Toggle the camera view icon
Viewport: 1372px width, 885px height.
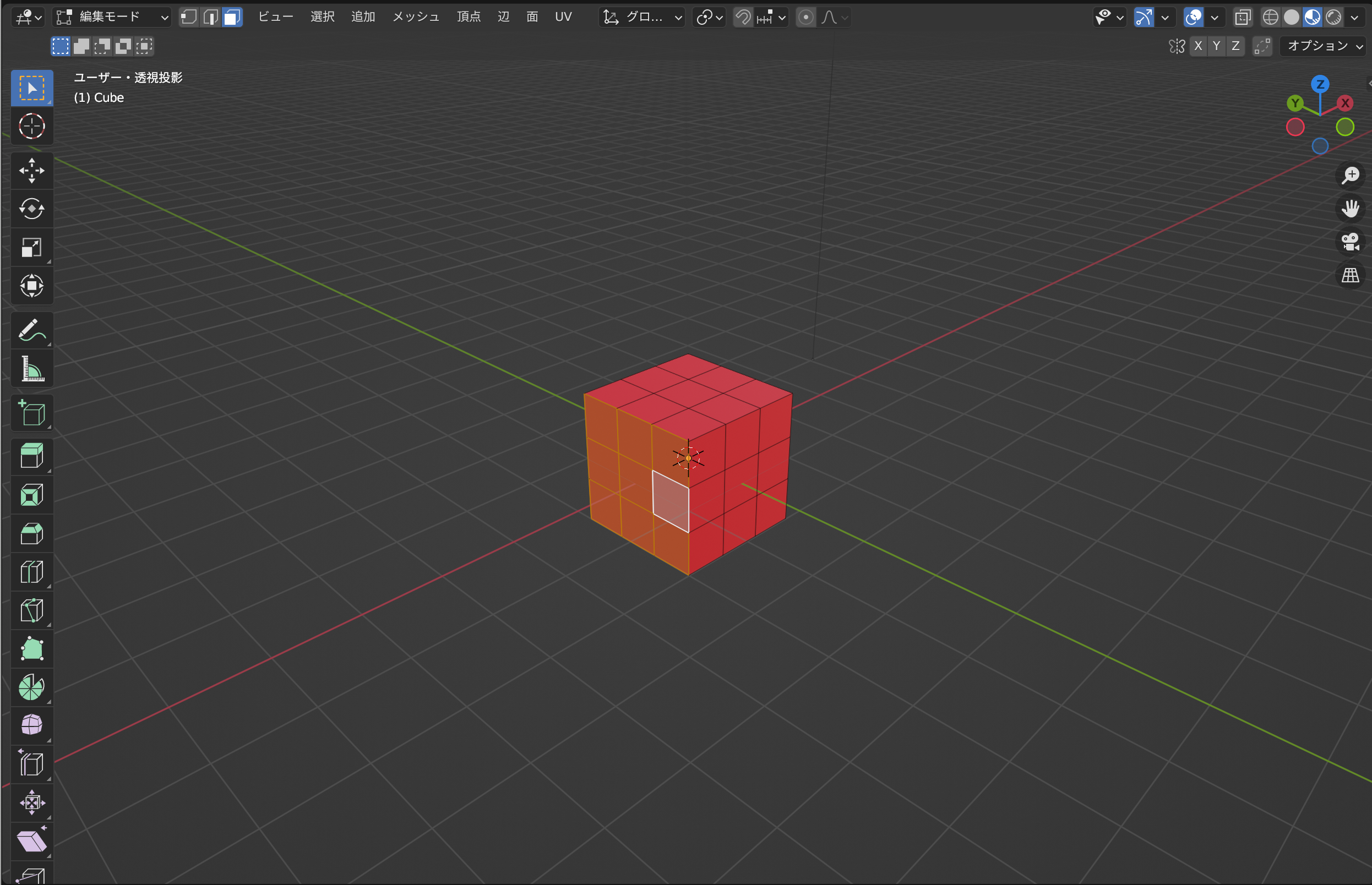click(1350, 242)
